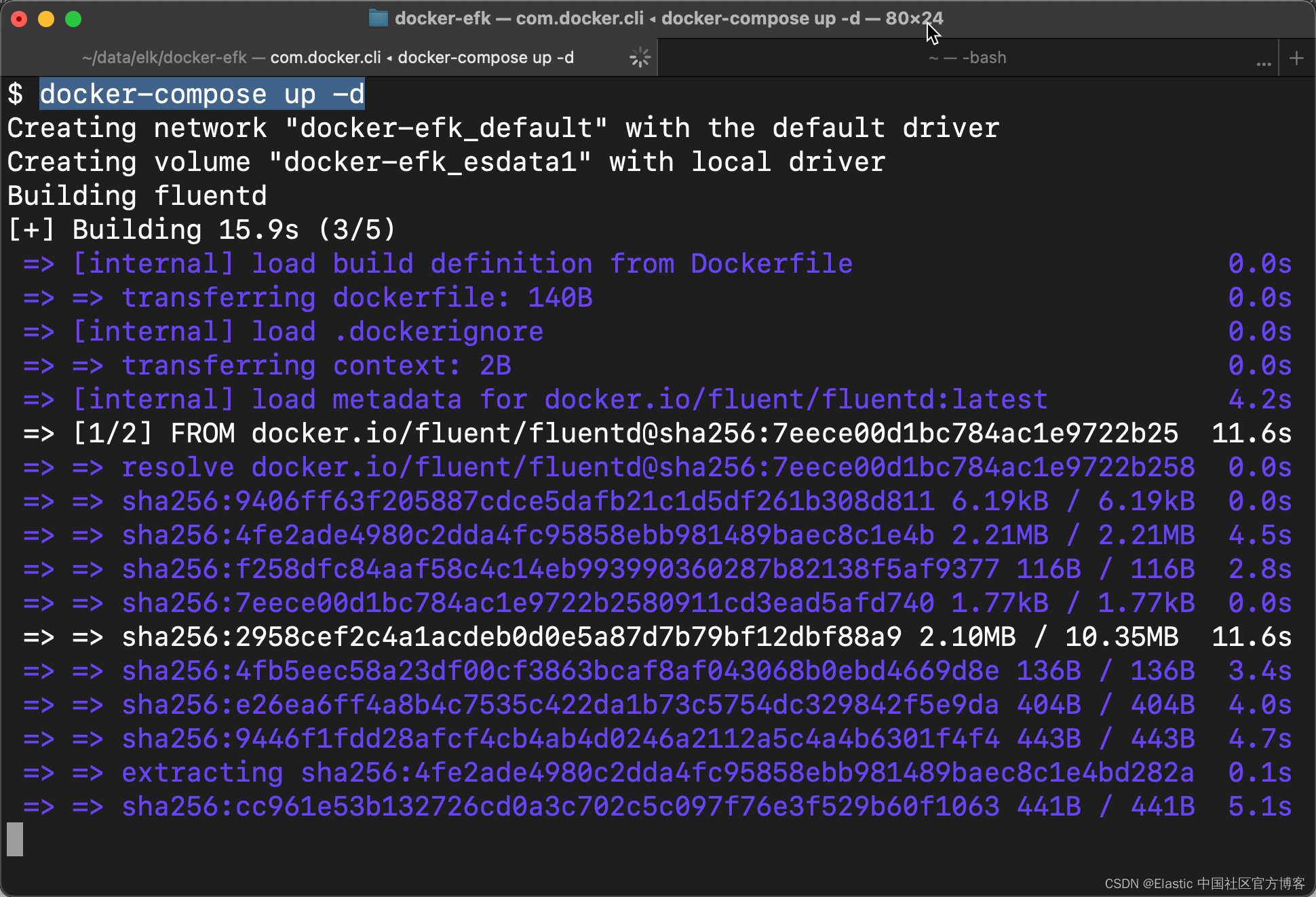Click the folder proxy icon in the title bar
Image resolution: width=1316 pixels, height=897 pixels.
tap(378, 18)
